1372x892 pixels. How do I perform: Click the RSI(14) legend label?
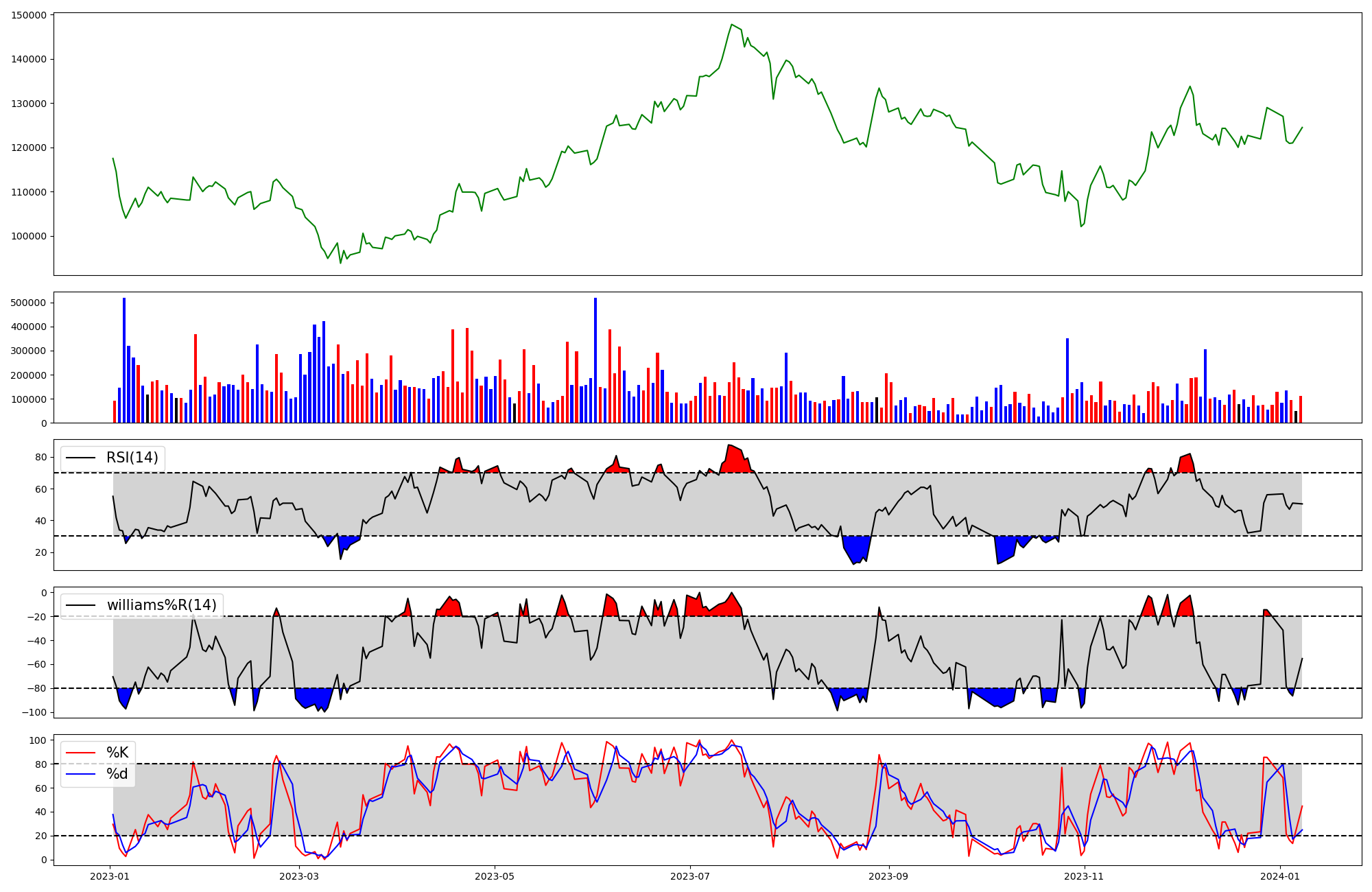132,458
